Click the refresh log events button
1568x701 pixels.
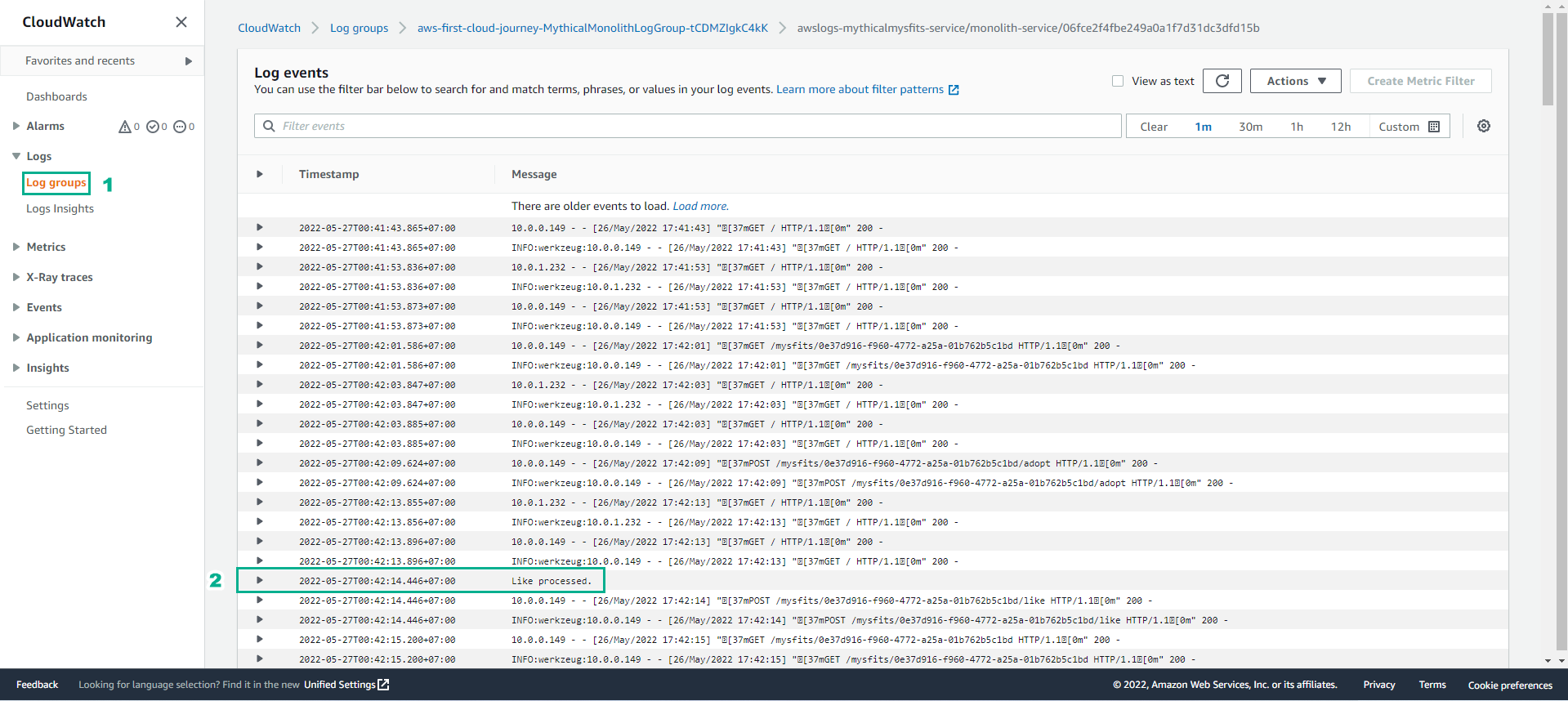pos(1222,81)
